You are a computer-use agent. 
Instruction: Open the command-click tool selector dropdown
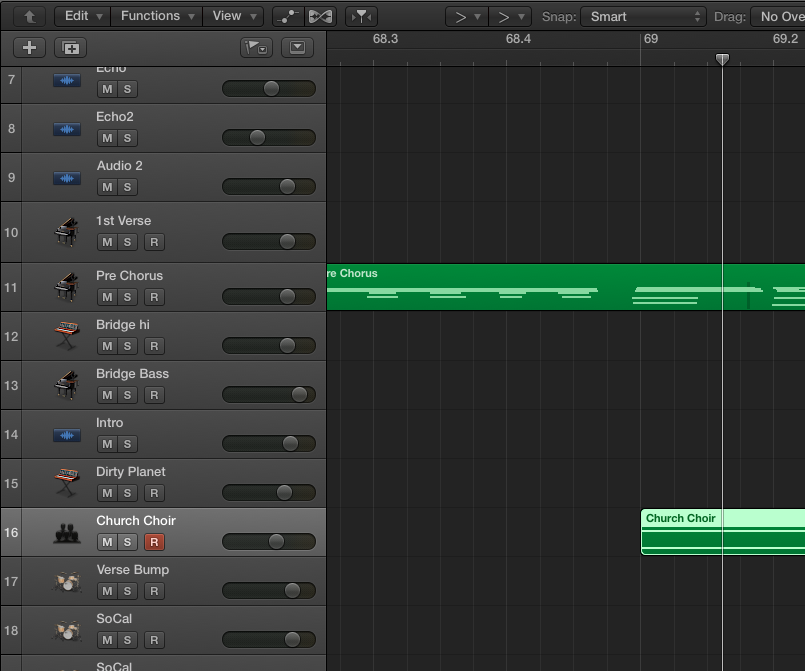pos(510,17)
